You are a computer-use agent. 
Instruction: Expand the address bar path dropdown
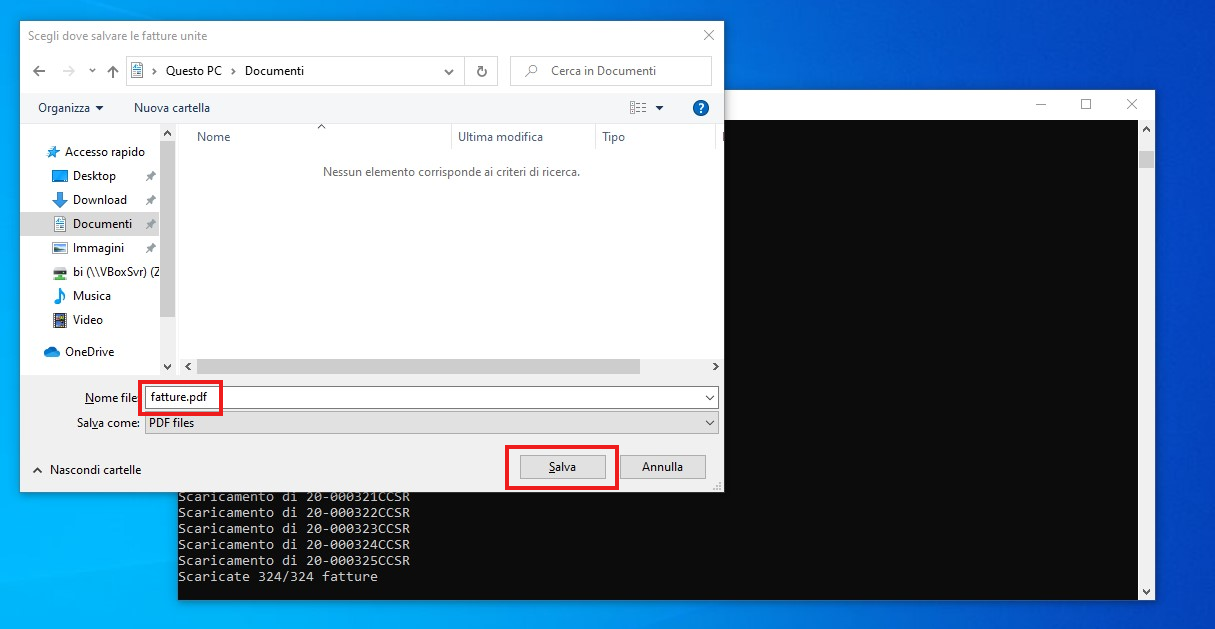(449, 71)
